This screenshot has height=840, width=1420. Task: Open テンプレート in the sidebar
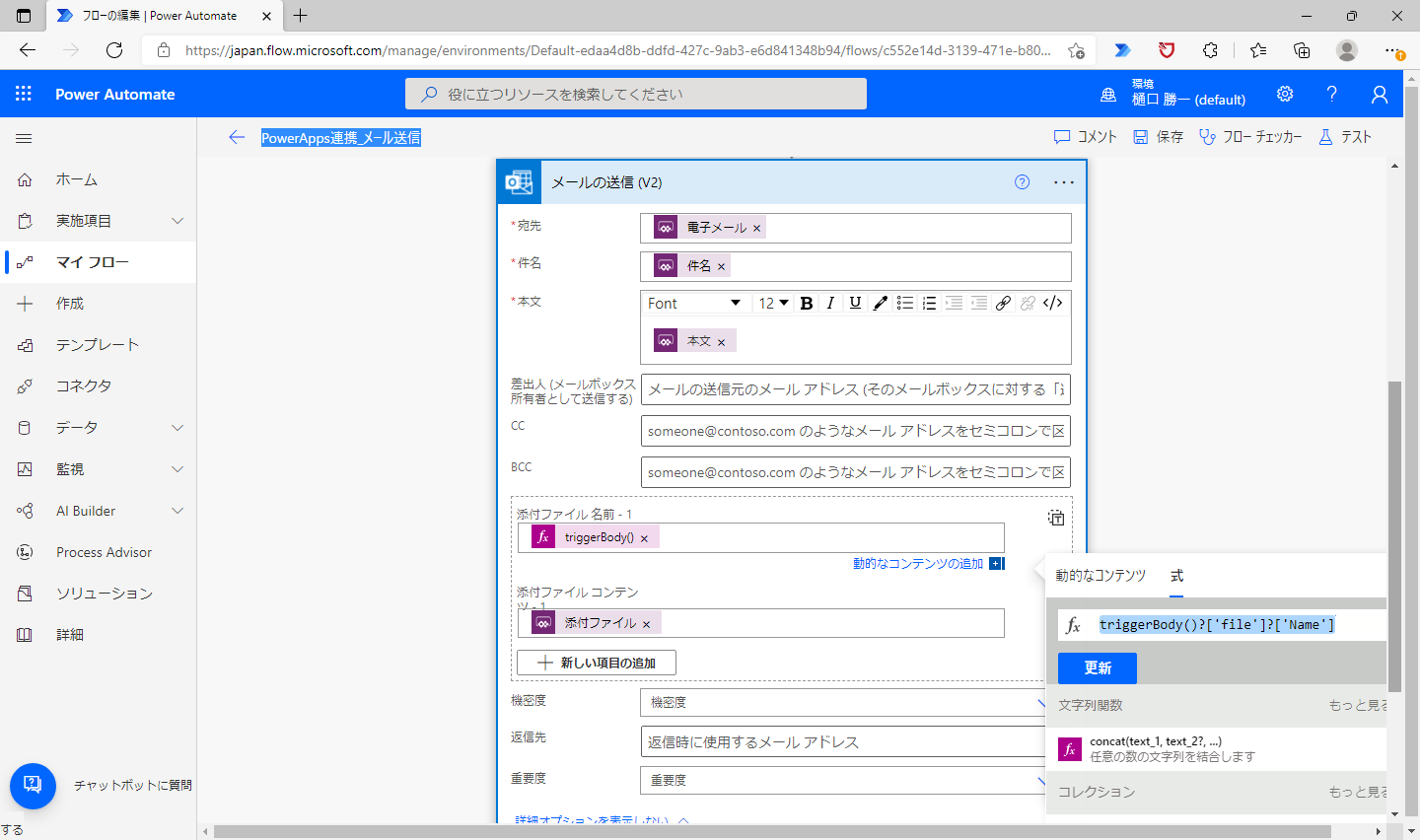pyautogui.click(x=99, y=345)
